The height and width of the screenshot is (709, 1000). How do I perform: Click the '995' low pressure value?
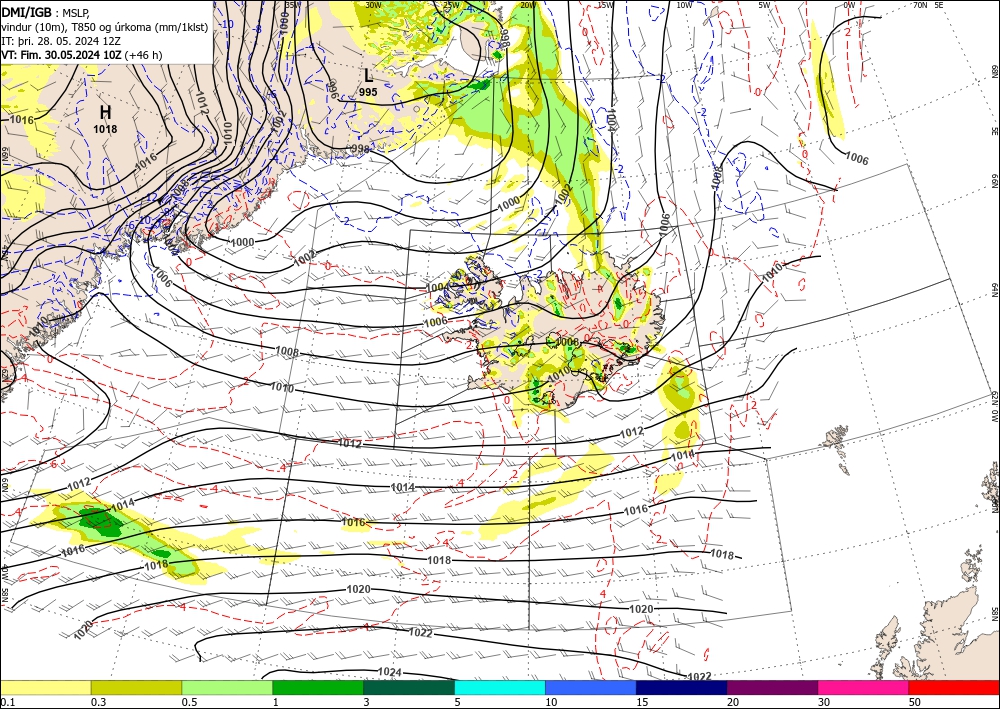[x=368, y=92]
